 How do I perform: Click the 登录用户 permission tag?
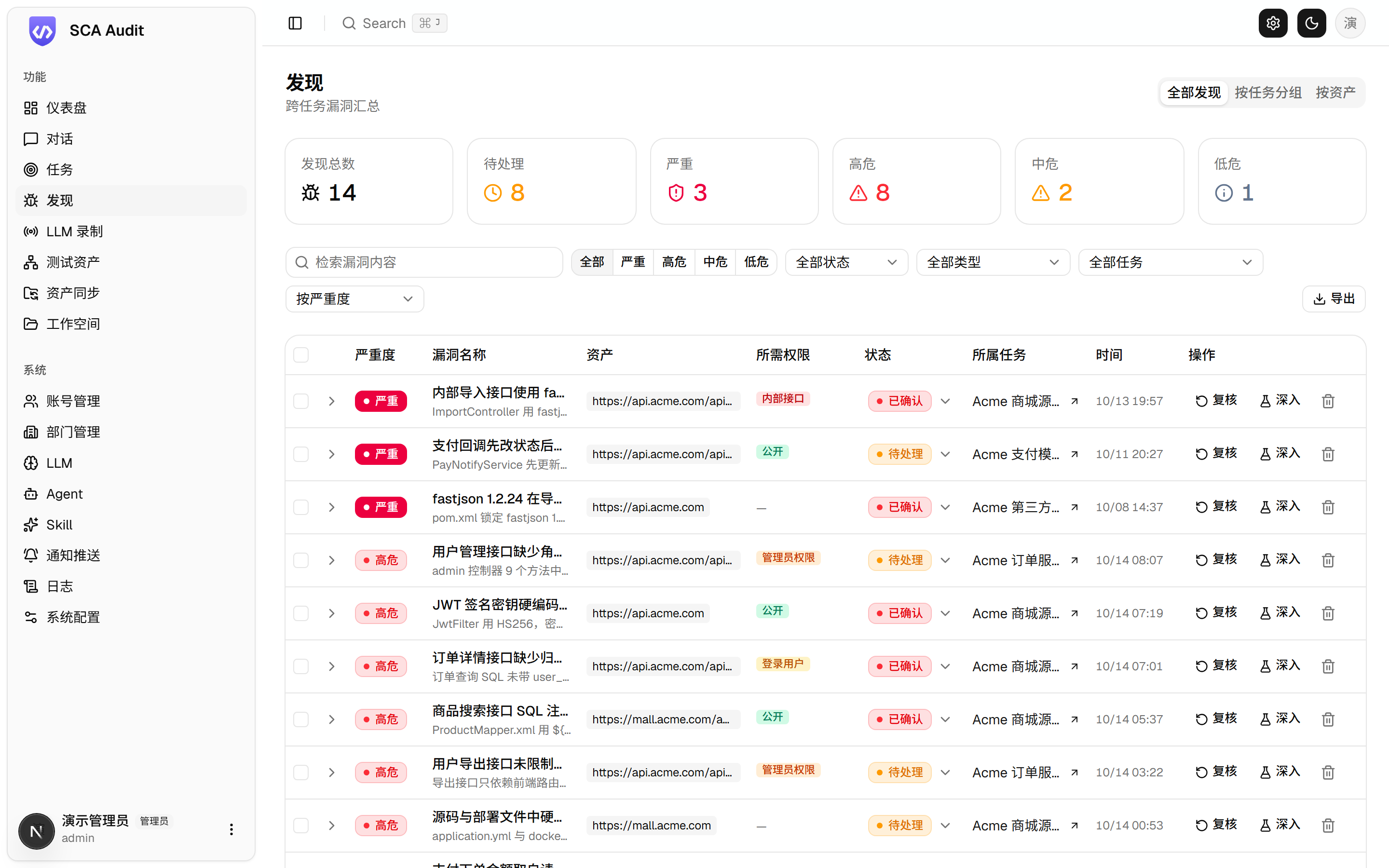click(x=782, y=664)
